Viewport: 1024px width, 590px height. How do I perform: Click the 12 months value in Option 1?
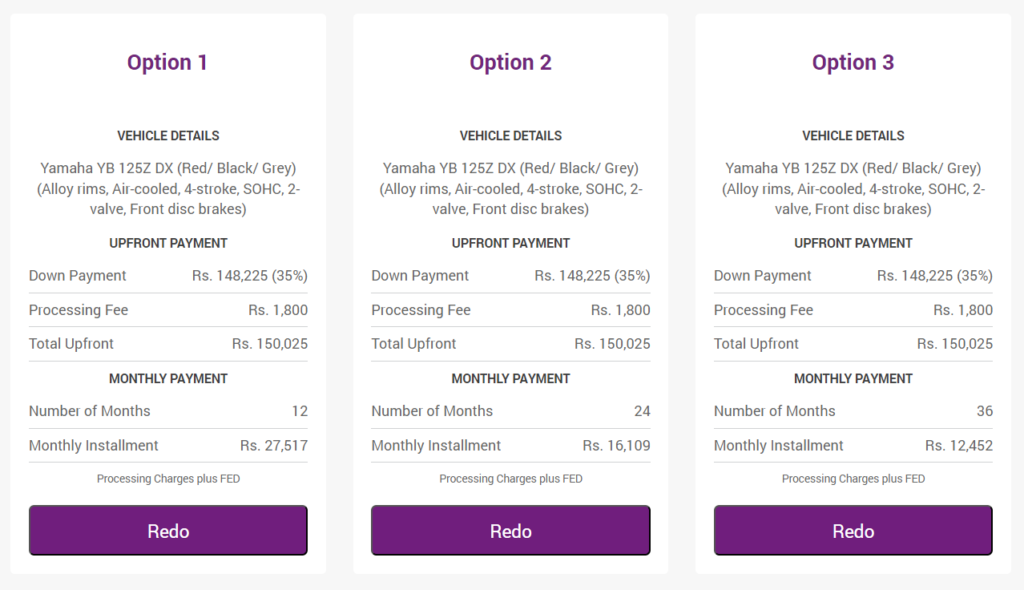300,411
